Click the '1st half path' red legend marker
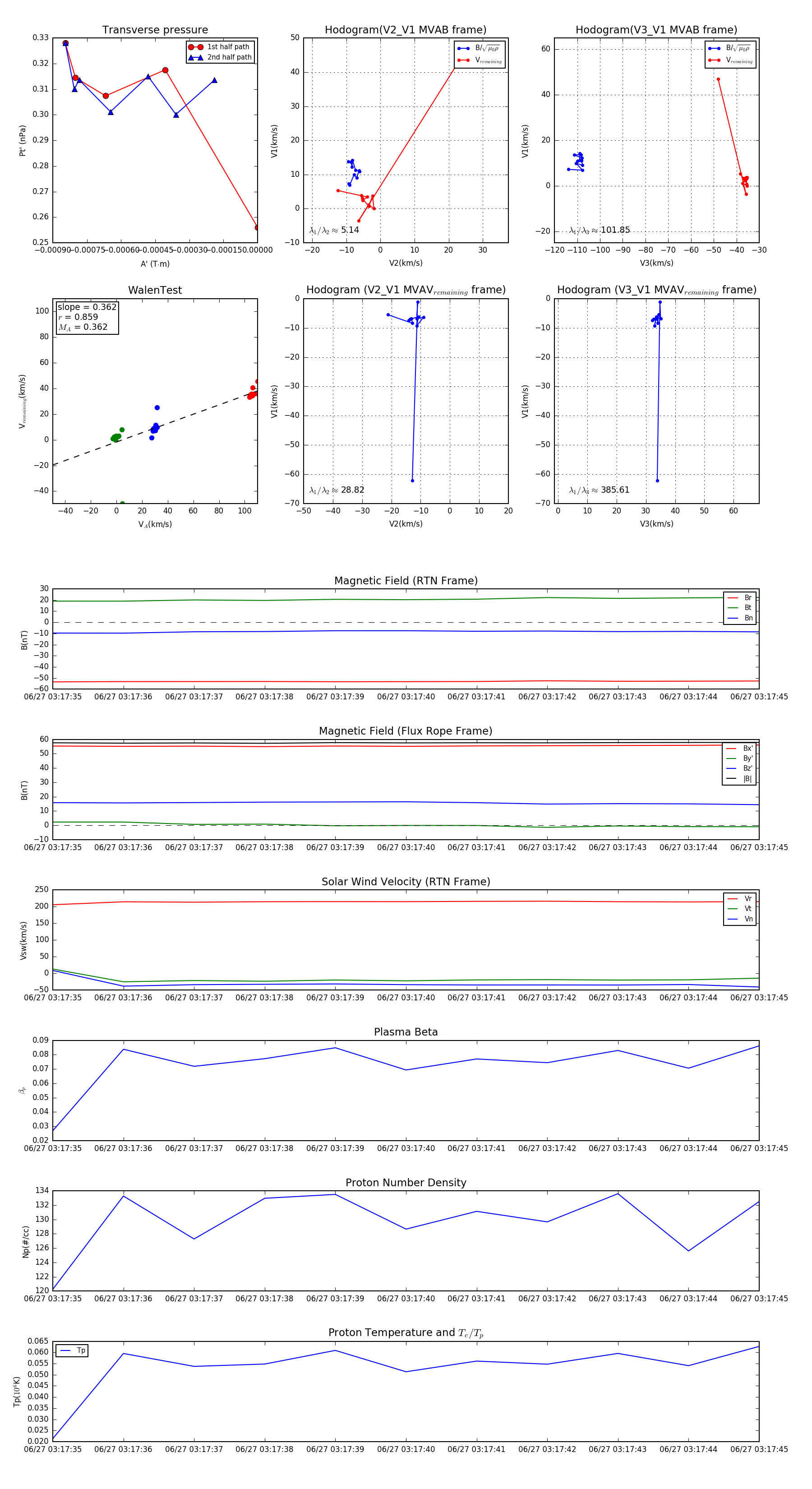The height and width of the screenshot is (1489, 812). (195, 47)
